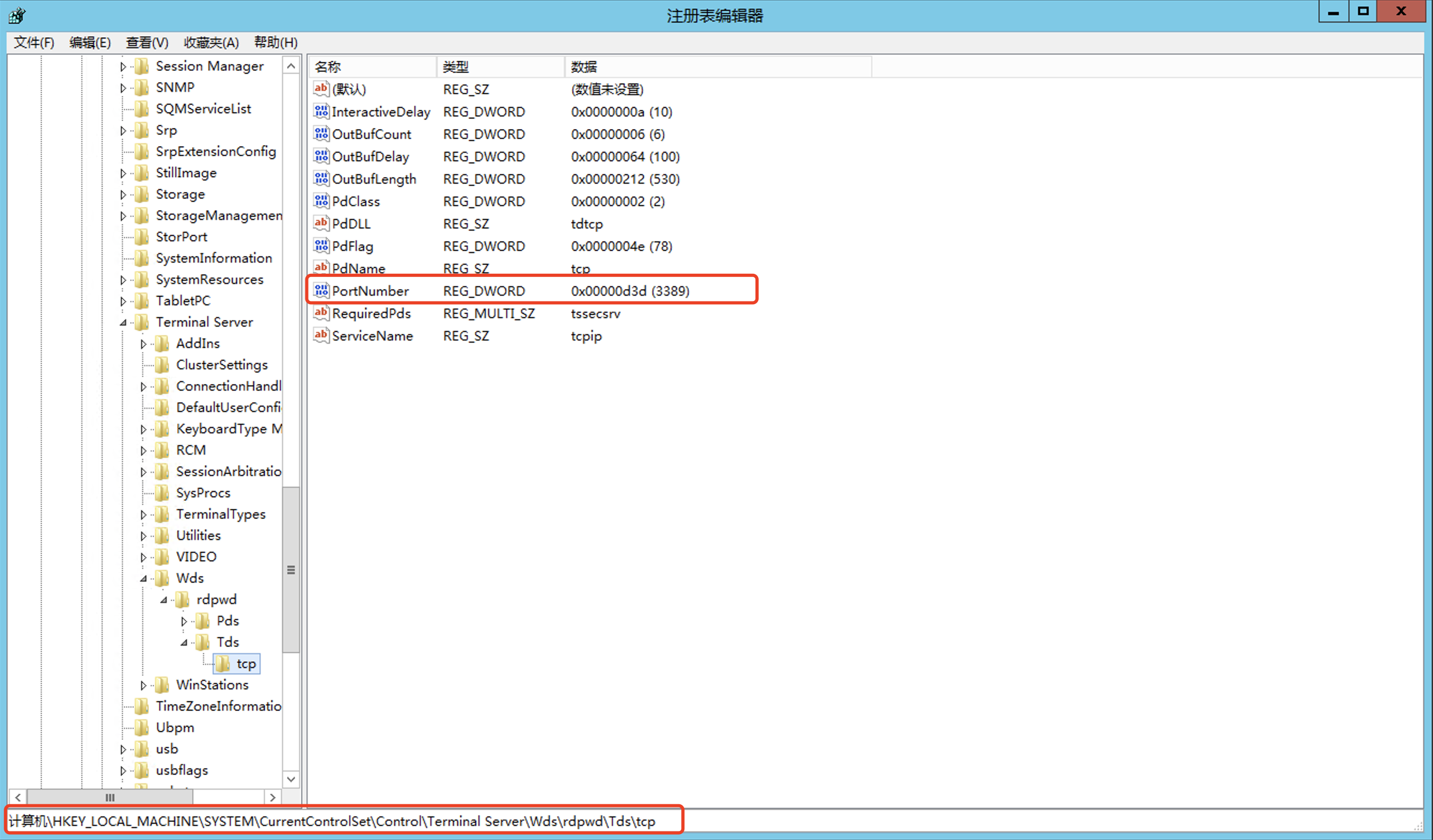This screenshot has height=840, width=1433.
Task: Click the tcp folder icon in the tree
Action: (223, 663)
